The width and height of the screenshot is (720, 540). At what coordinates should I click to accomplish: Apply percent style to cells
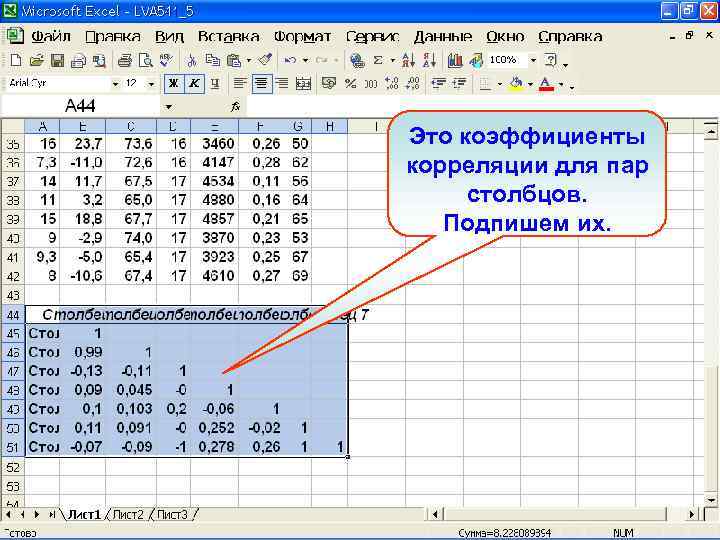tap(350, 84)
